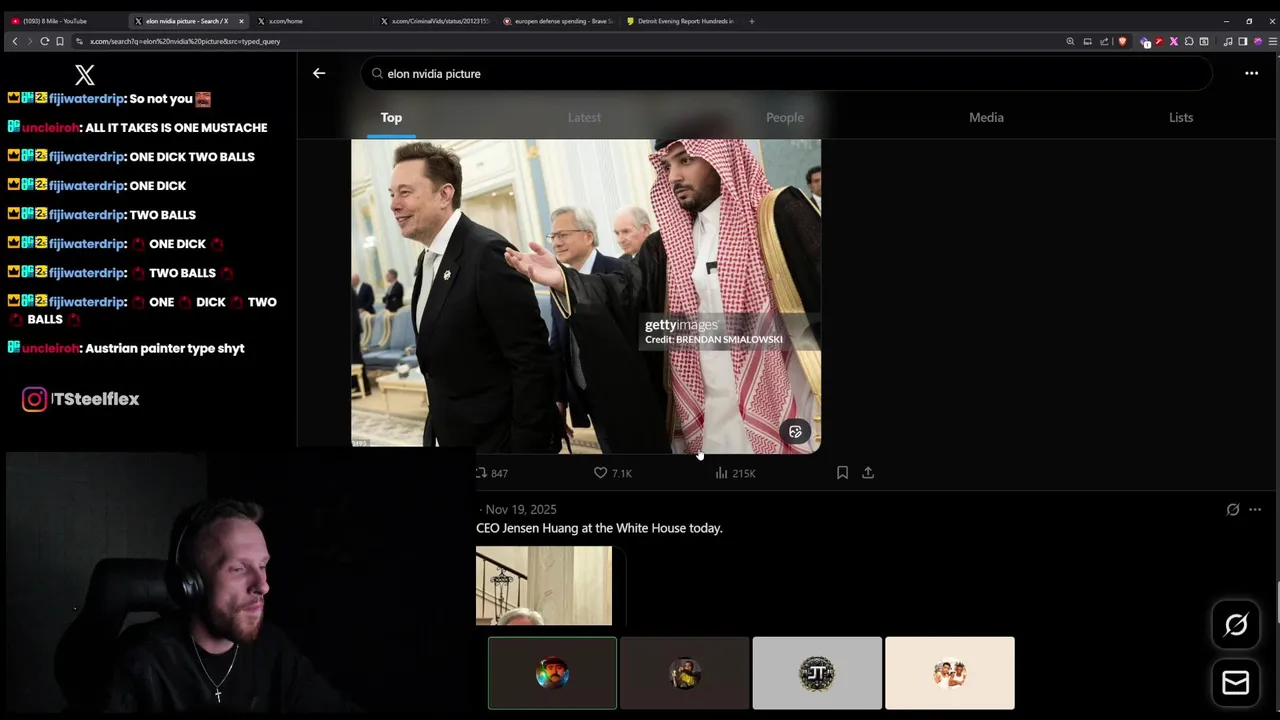Open the browser hamburger menu
1280x720 pixels.
pyautogui.click(x=1272, y=41)
